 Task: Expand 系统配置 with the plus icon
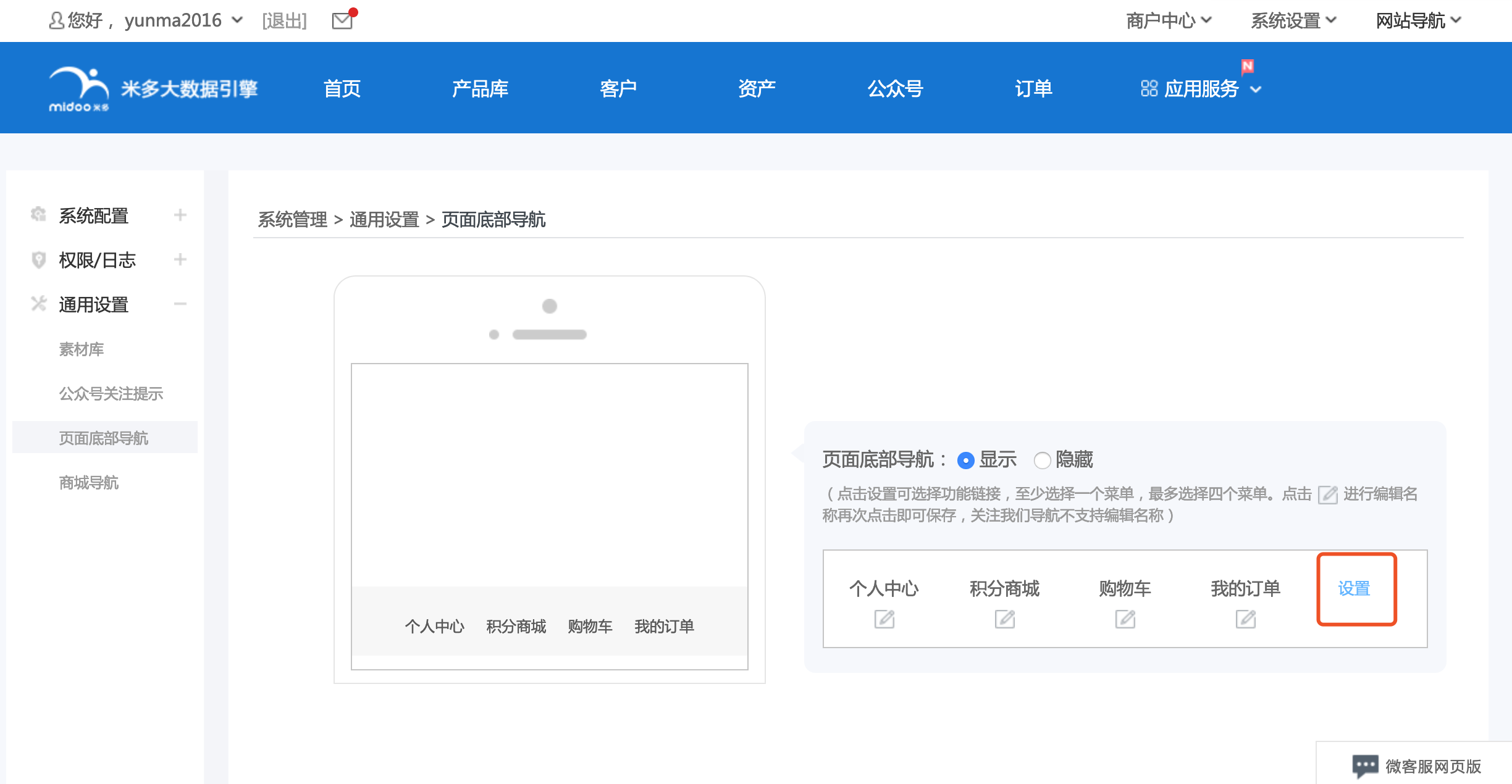click(x=180, y=215)
